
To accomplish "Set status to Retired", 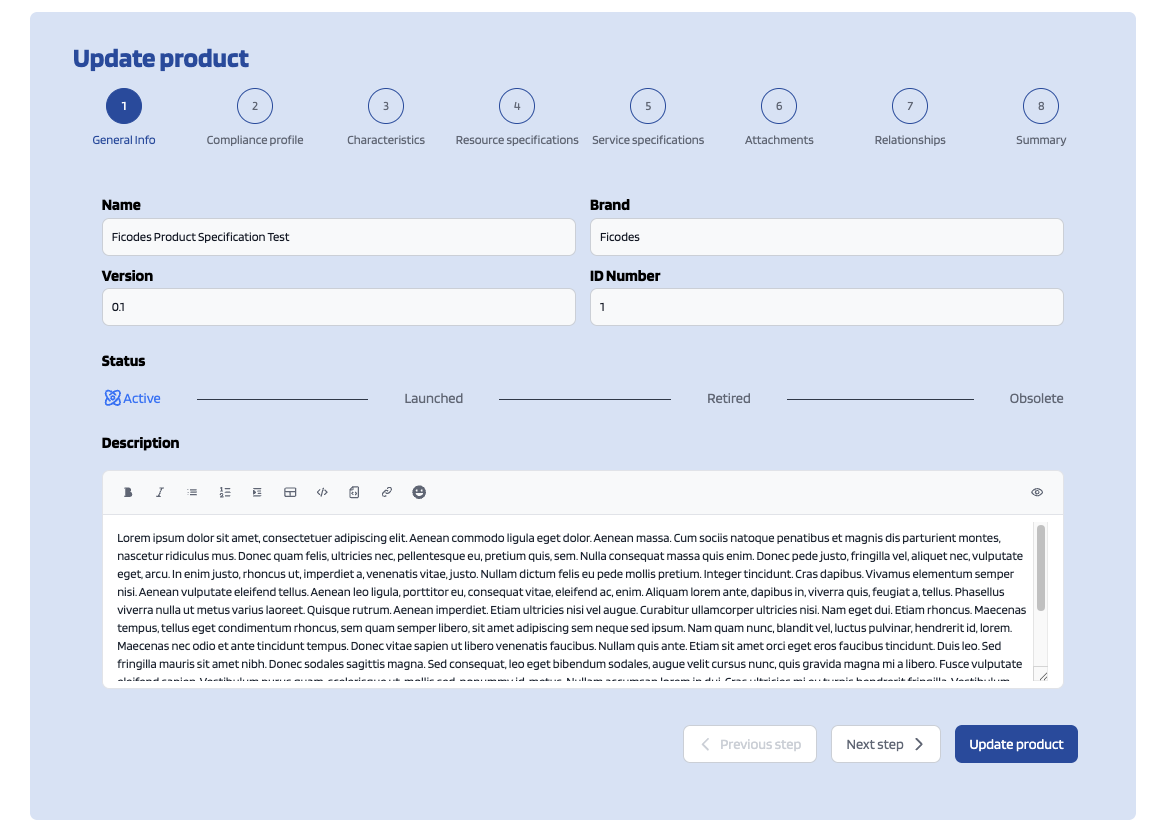I will coord(728,398).
